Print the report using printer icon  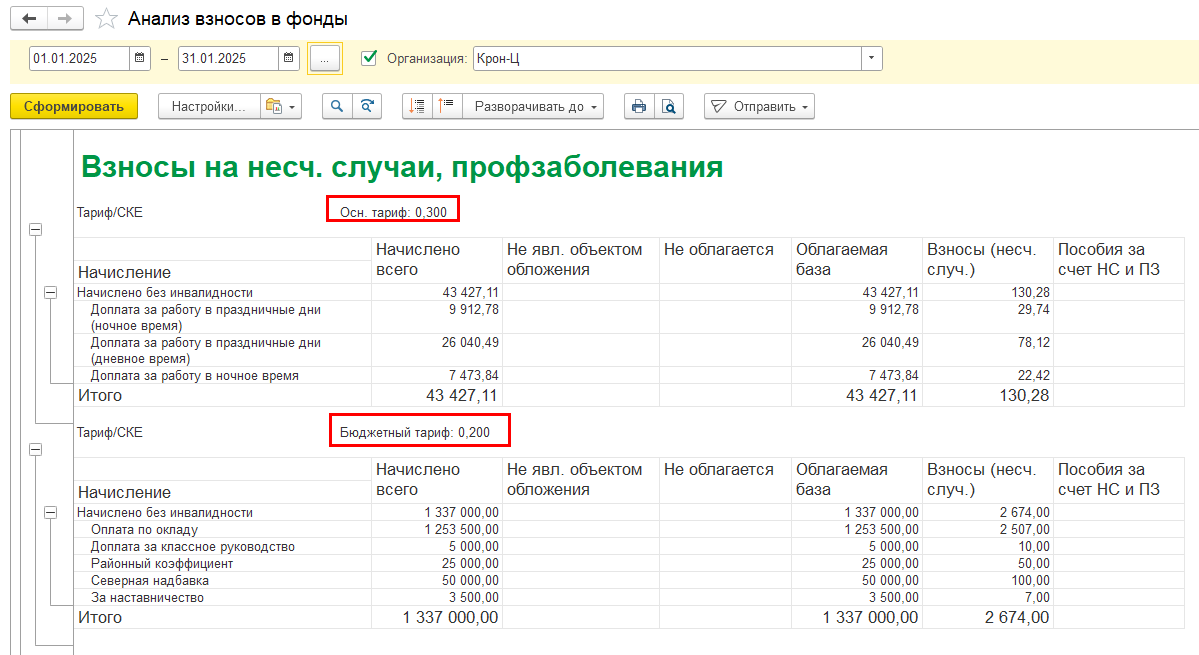point(639,107)
